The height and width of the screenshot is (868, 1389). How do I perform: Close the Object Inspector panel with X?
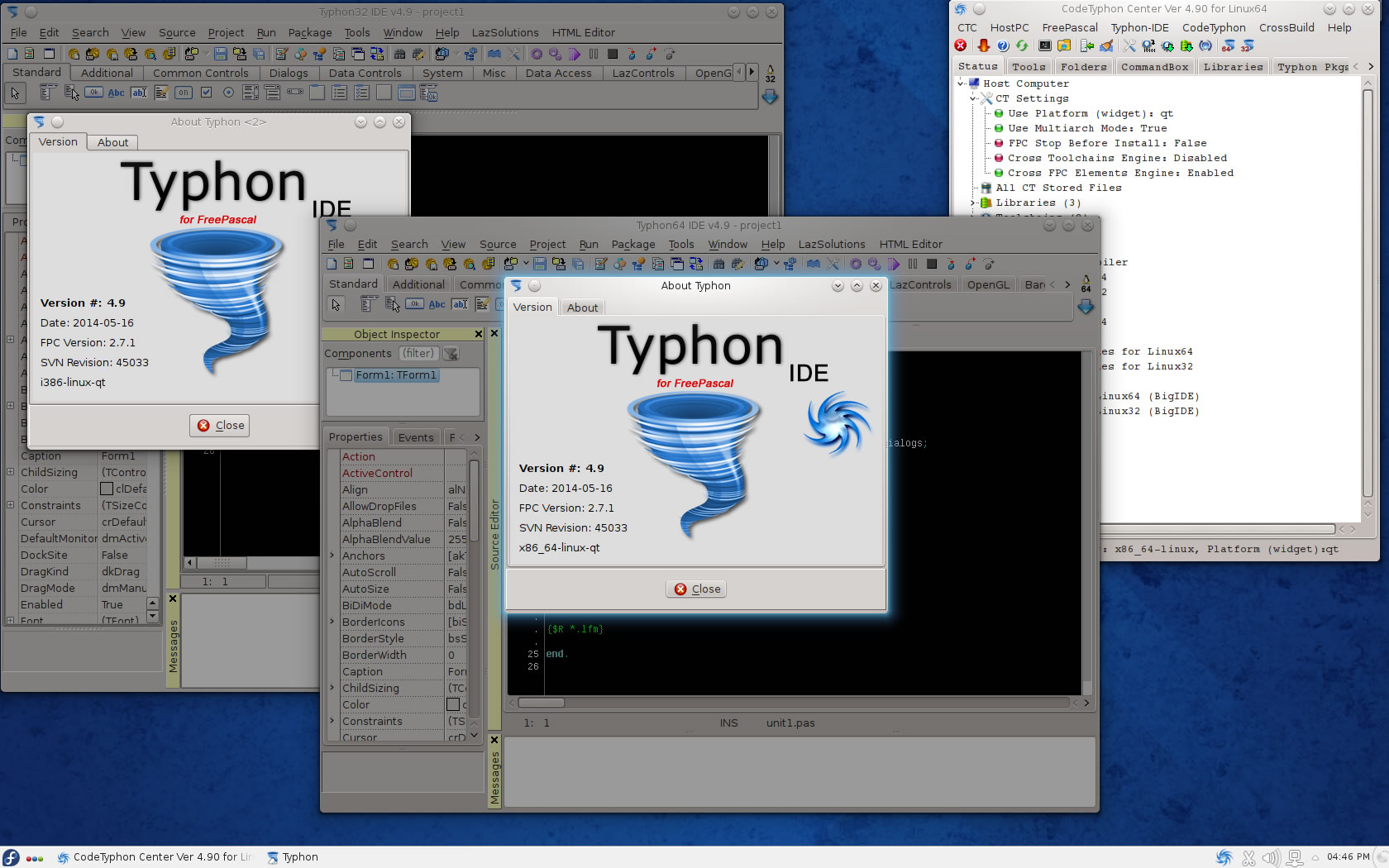[478, 334]
